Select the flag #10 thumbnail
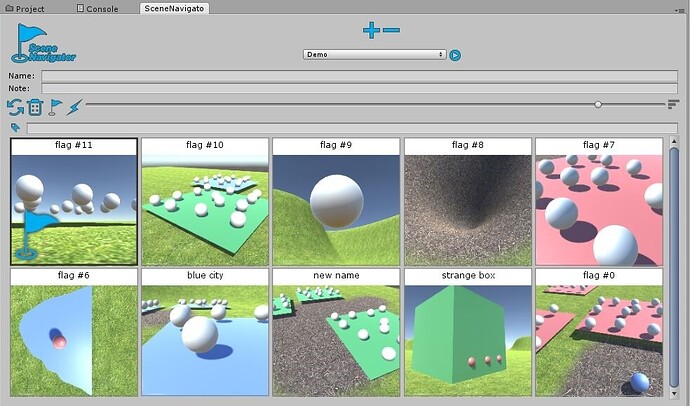The height and width of the screenshot is (406, 690). tap(205, 202)
